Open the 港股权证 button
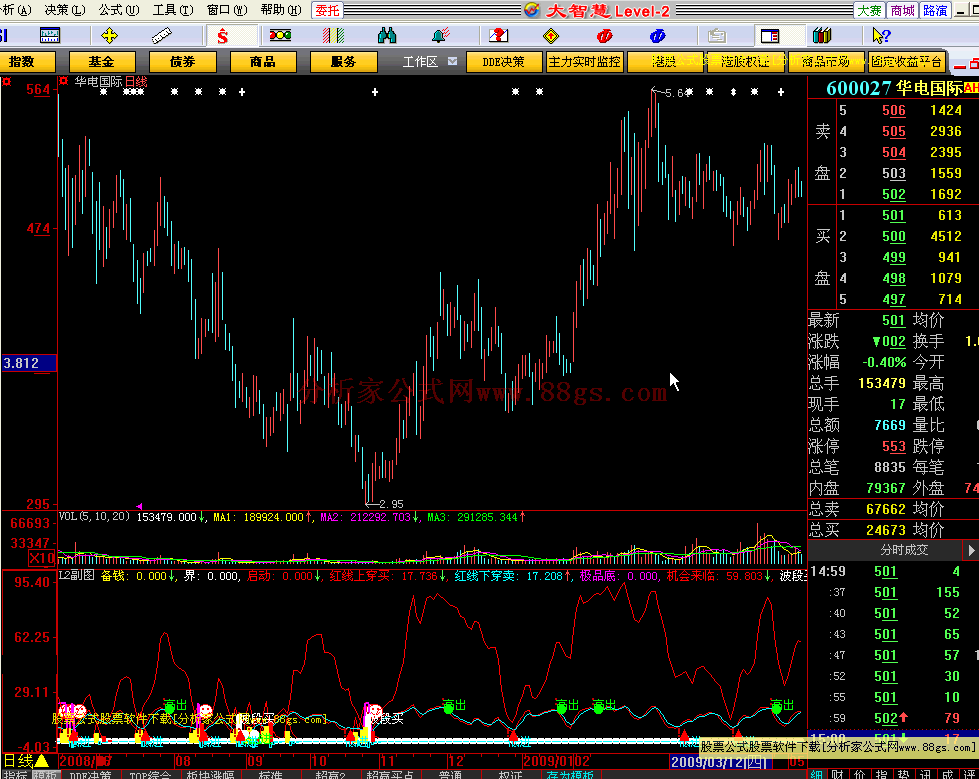Viewport: 979px width, 779px height. 745,62
